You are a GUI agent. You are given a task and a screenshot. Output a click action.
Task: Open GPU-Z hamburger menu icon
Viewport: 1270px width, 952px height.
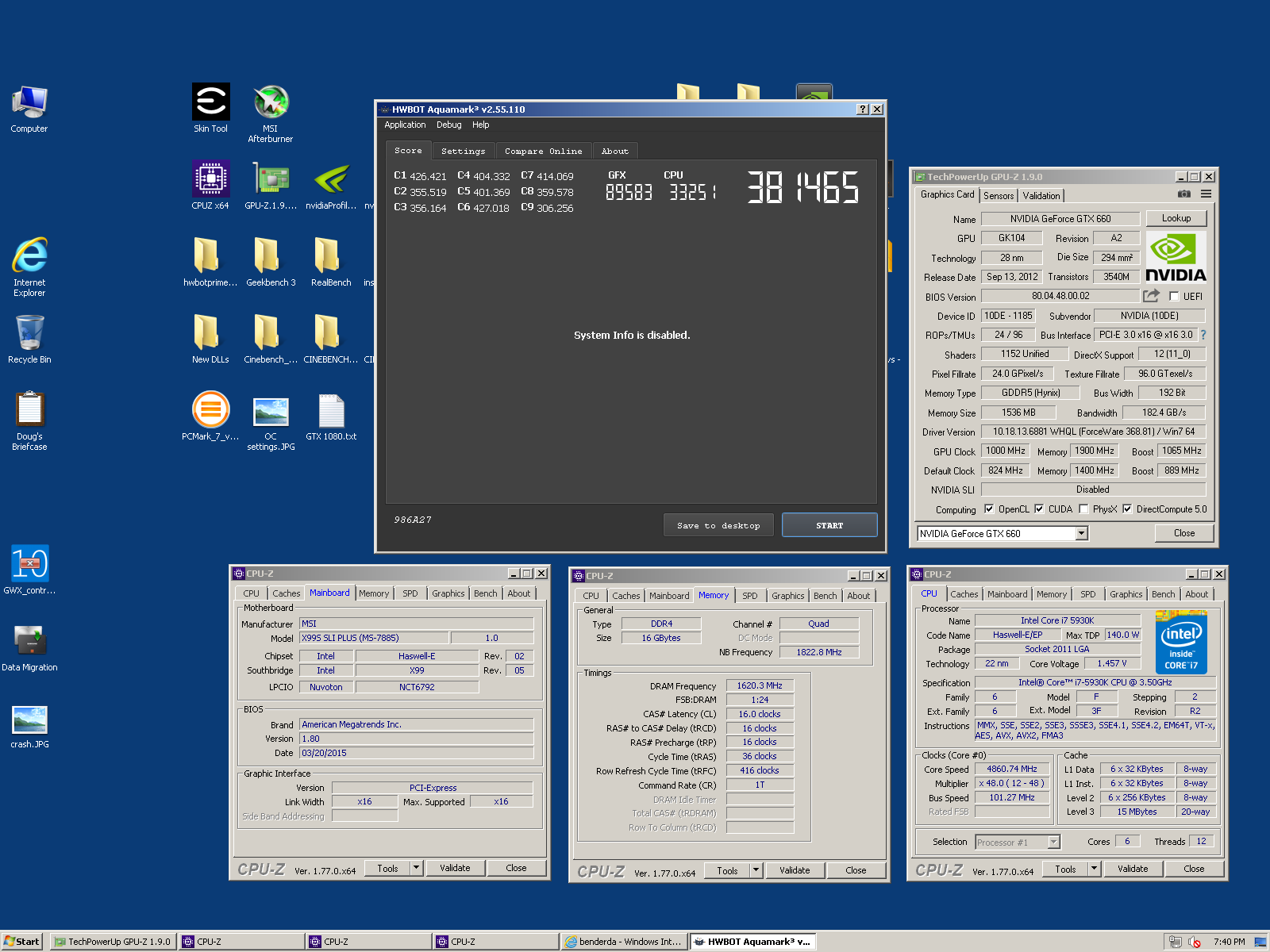(x=1206, y=194)
